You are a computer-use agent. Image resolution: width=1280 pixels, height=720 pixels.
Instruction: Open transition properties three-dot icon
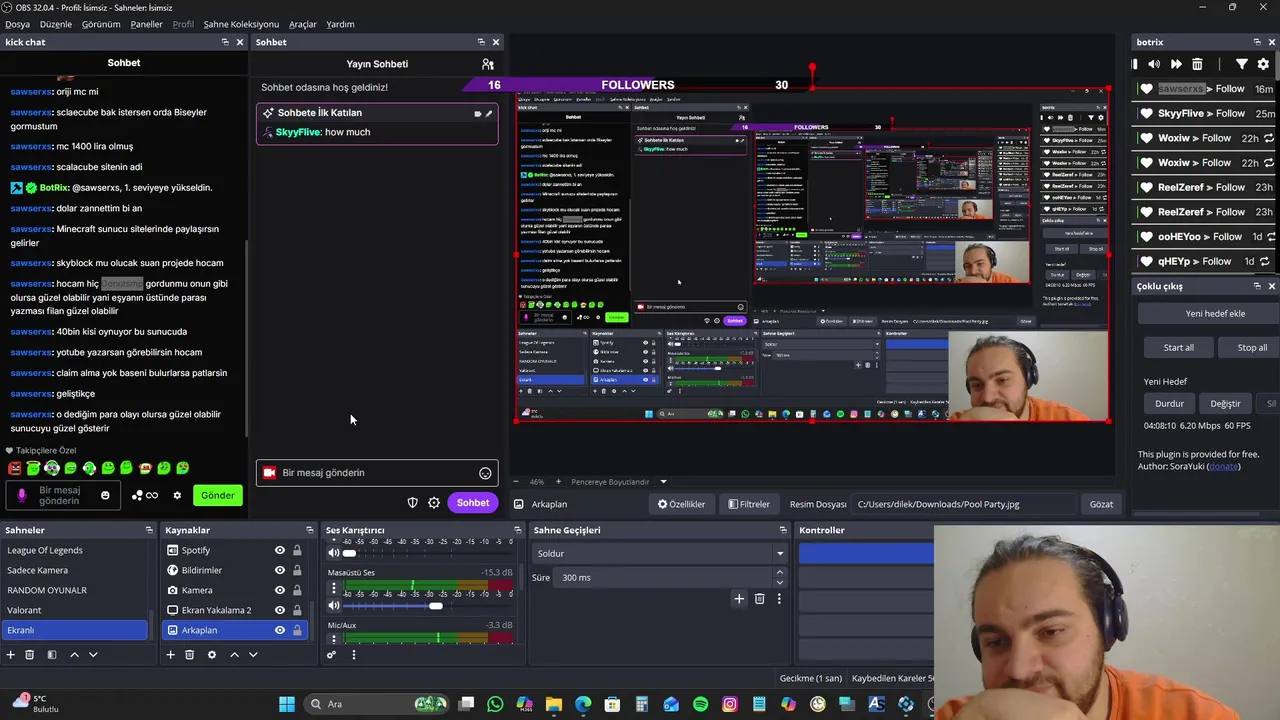779,599
